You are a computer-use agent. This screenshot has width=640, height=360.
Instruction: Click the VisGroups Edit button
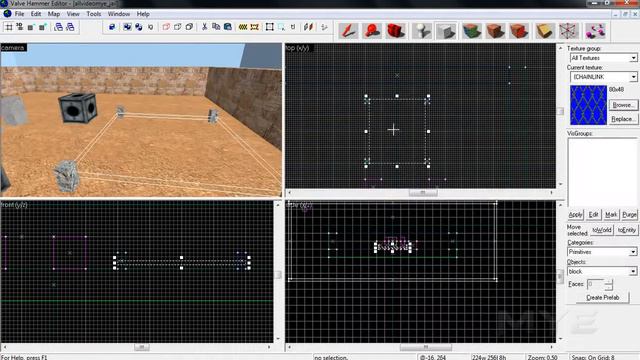pos(593,215)
